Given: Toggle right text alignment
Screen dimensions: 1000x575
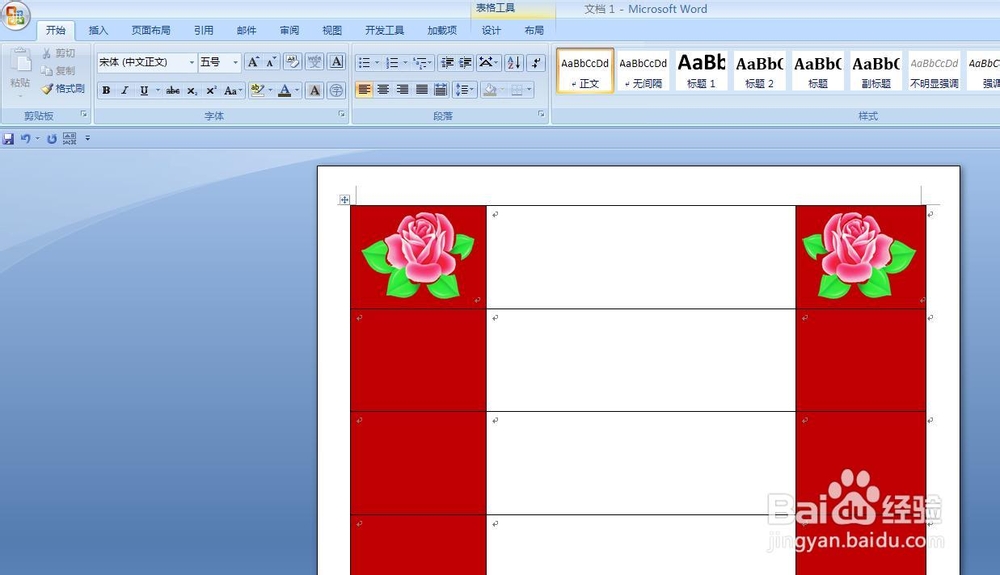Looking at the screenshot, I should [x=402, y=90].
